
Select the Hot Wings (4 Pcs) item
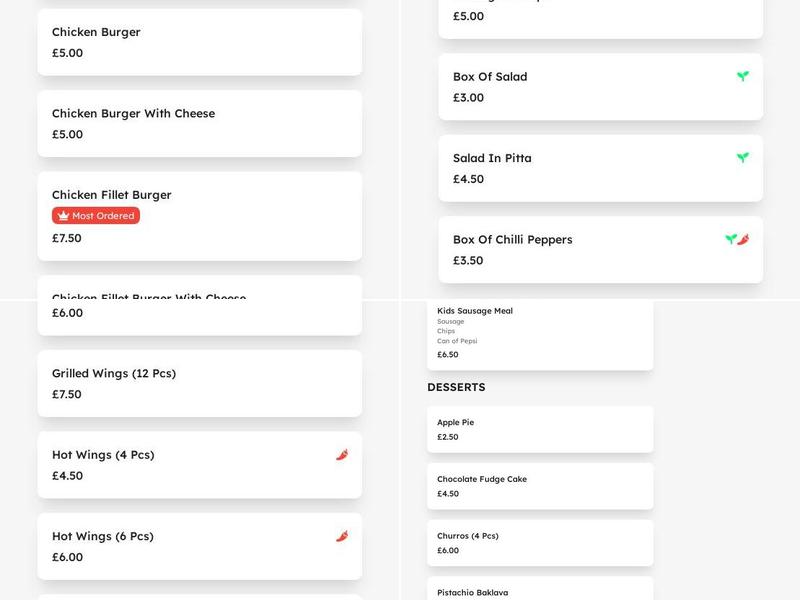point(199,465)
